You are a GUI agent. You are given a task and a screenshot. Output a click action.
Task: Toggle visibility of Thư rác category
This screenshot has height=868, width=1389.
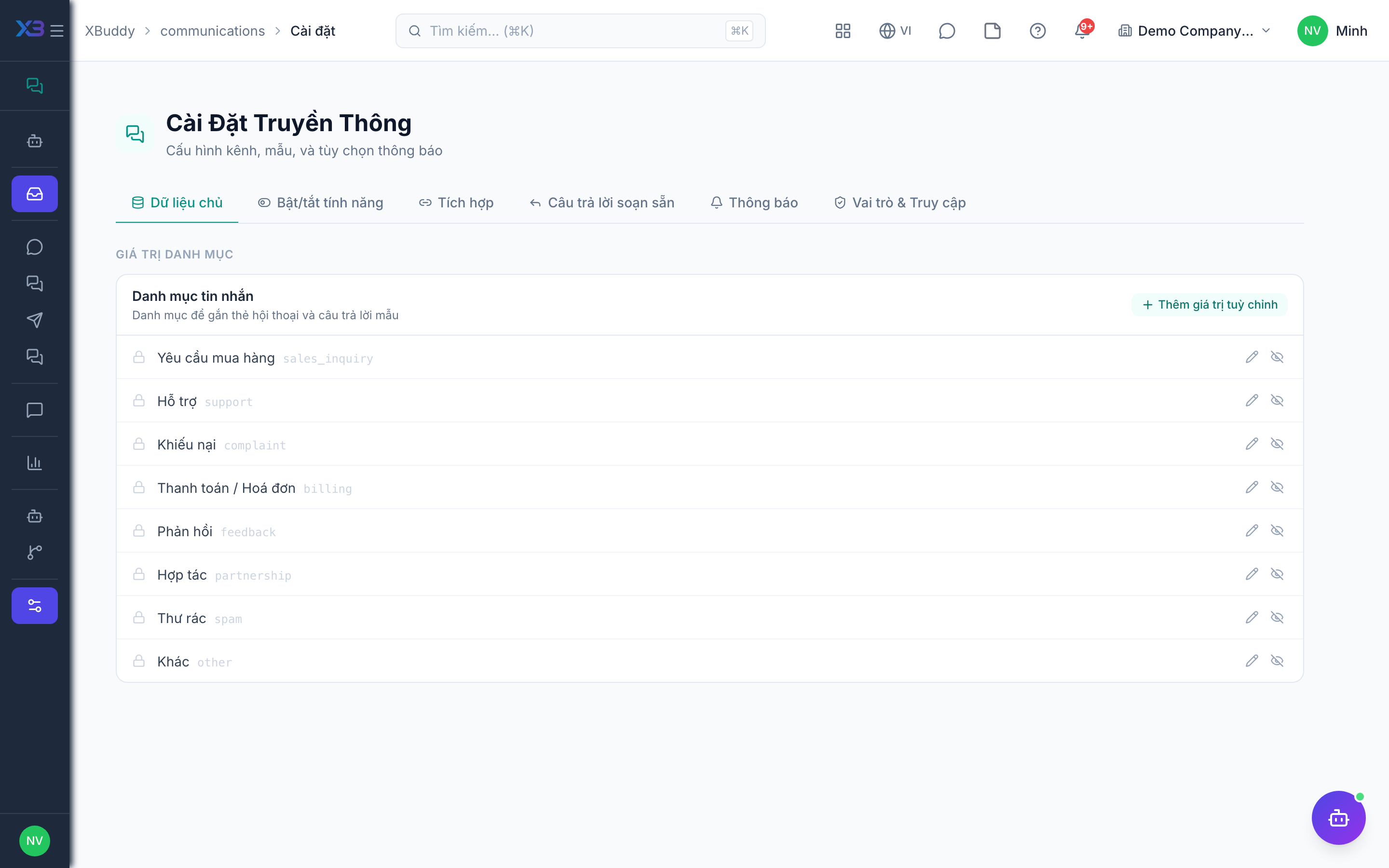[x=1277, y=618]
